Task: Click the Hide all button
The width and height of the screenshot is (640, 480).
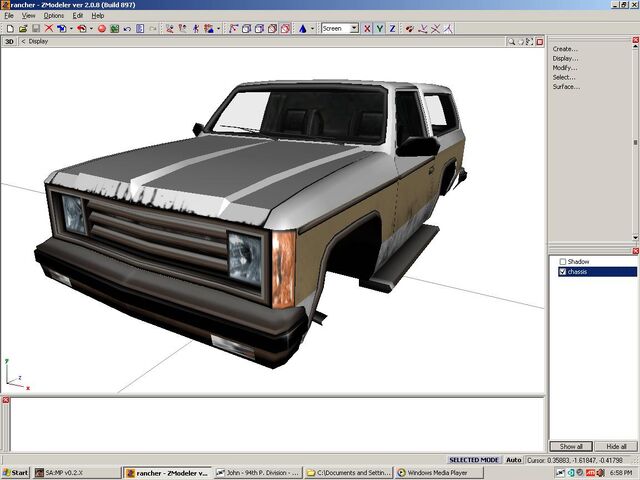Action: pyautogui.click(x=616, y=446)
